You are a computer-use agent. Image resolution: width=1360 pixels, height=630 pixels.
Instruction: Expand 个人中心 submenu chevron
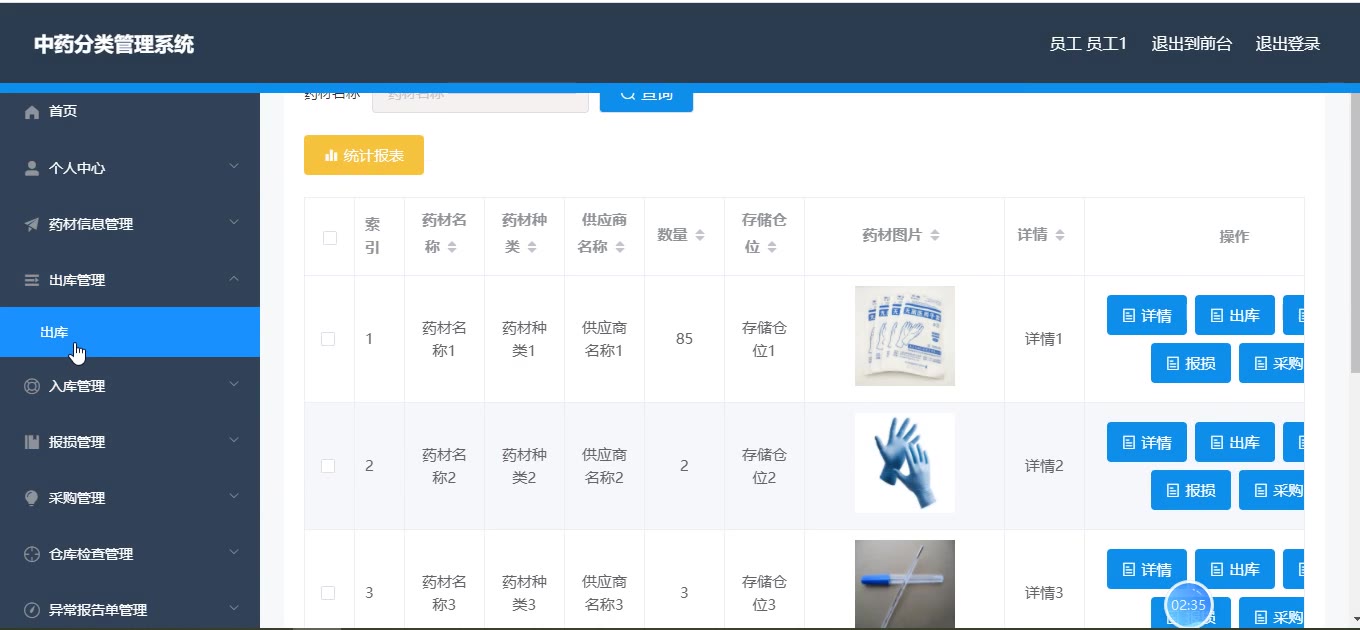point(234,166)
